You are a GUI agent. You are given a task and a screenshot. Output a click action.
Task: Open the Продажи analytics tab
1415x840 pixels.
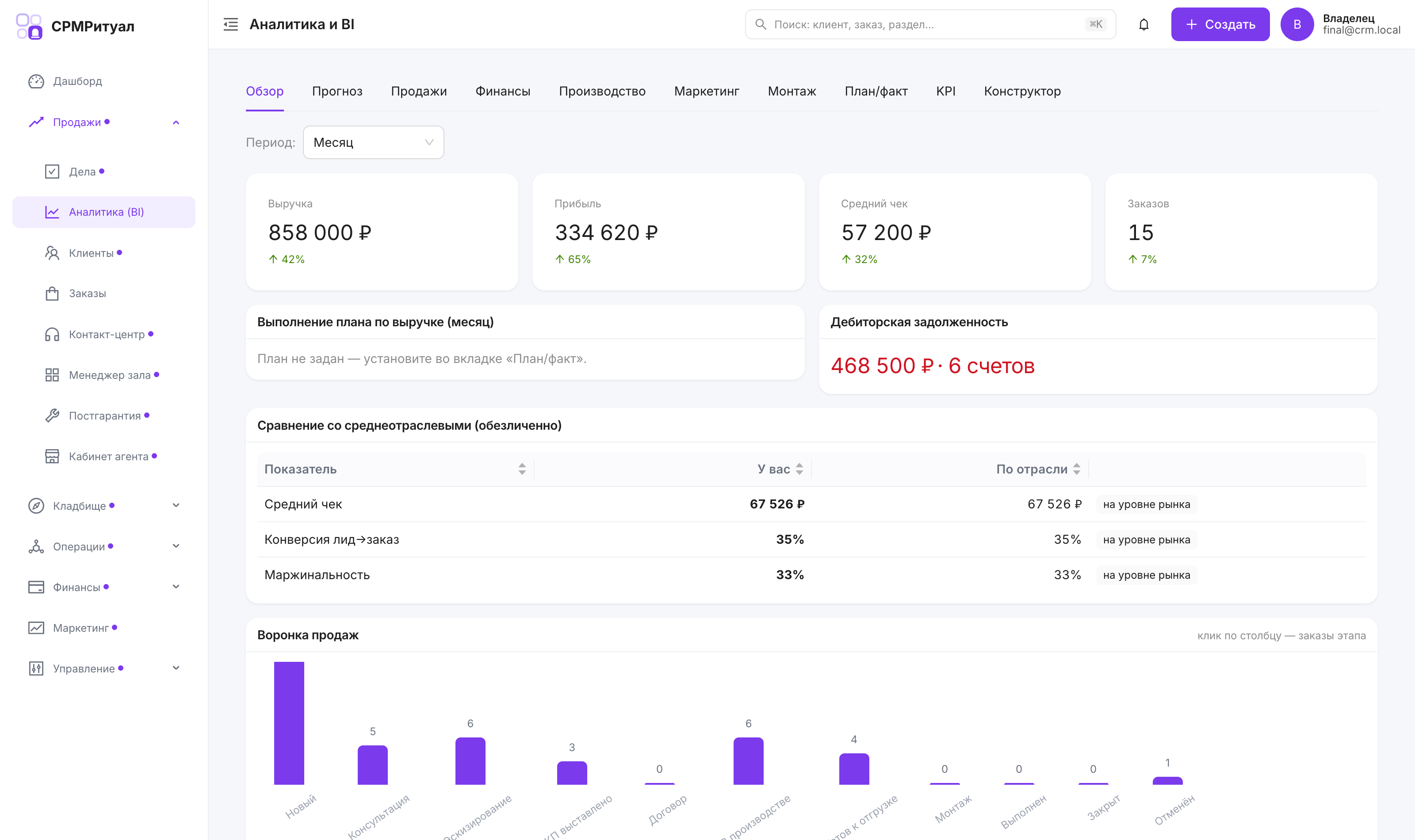(x=419, y=91)
